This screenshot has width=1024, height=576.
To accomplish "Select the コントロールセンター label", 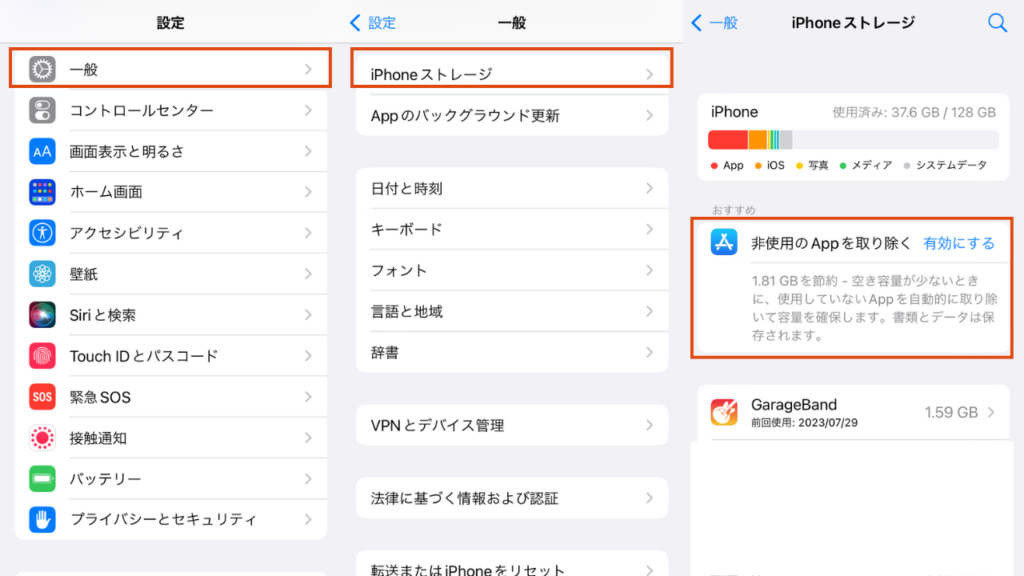I will [142, 110].
